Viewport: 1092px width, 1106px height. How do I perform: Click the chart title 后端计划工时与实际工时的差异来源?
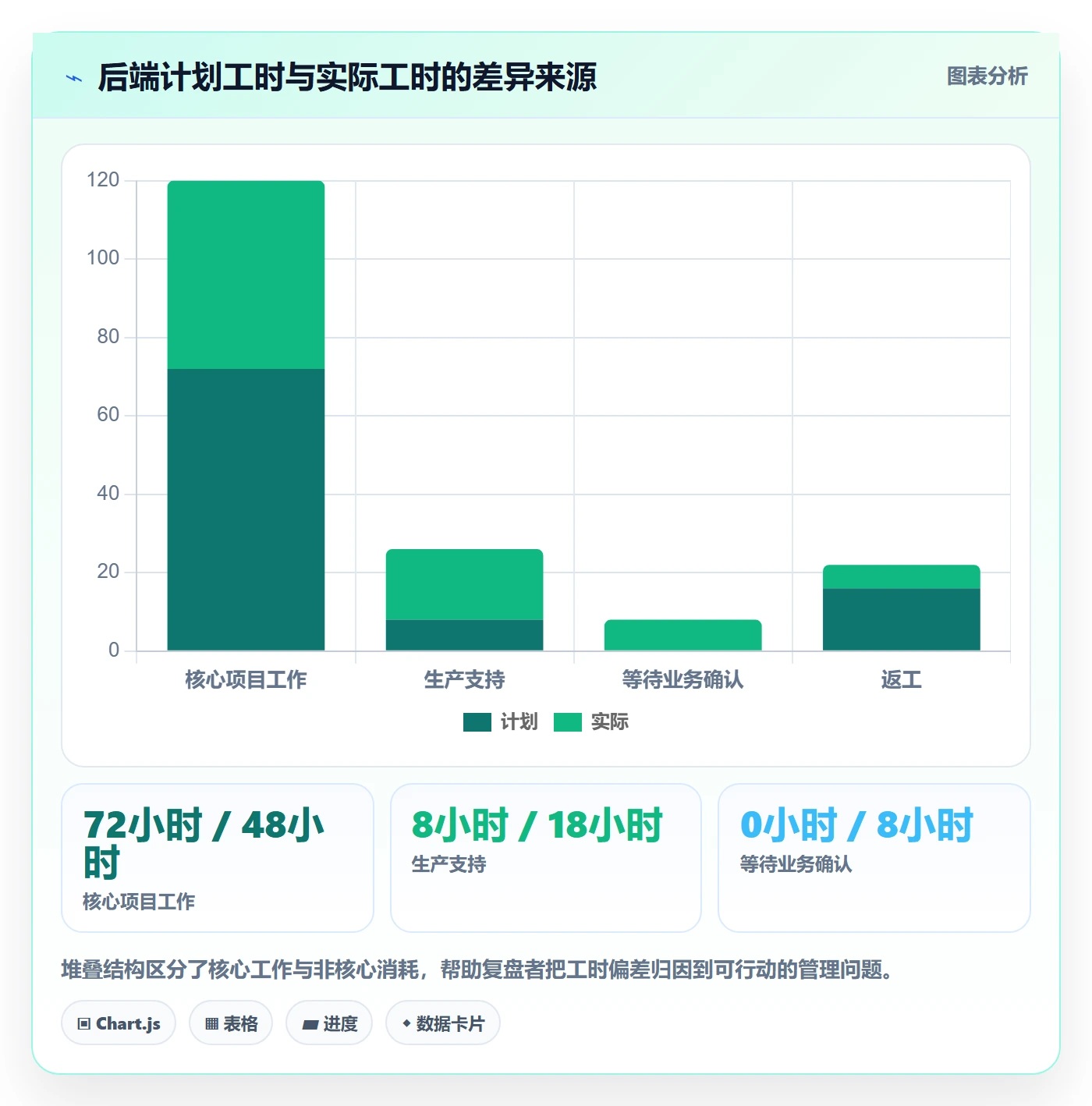tap(347, 77)
